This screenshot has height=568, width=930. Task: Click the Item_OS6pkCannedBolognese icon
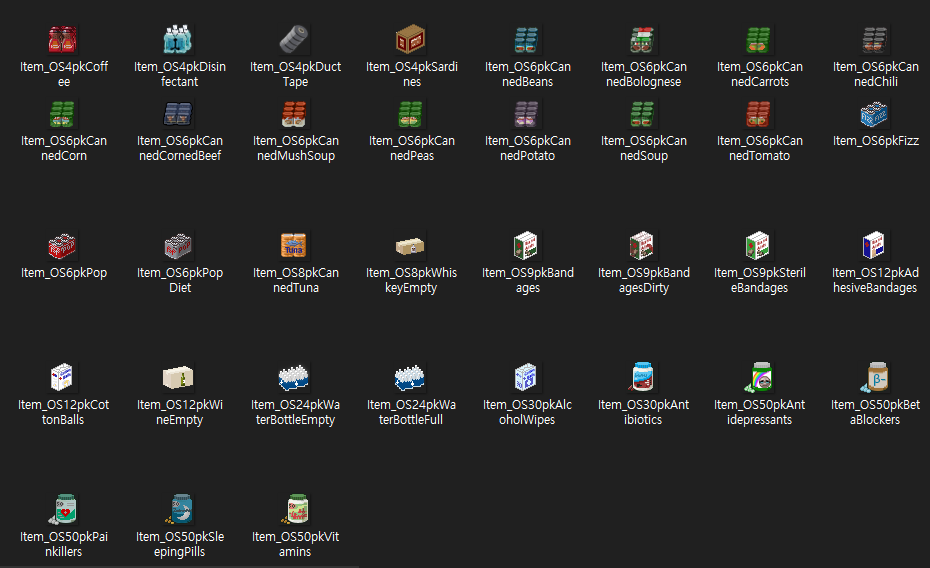coord(642,40)
